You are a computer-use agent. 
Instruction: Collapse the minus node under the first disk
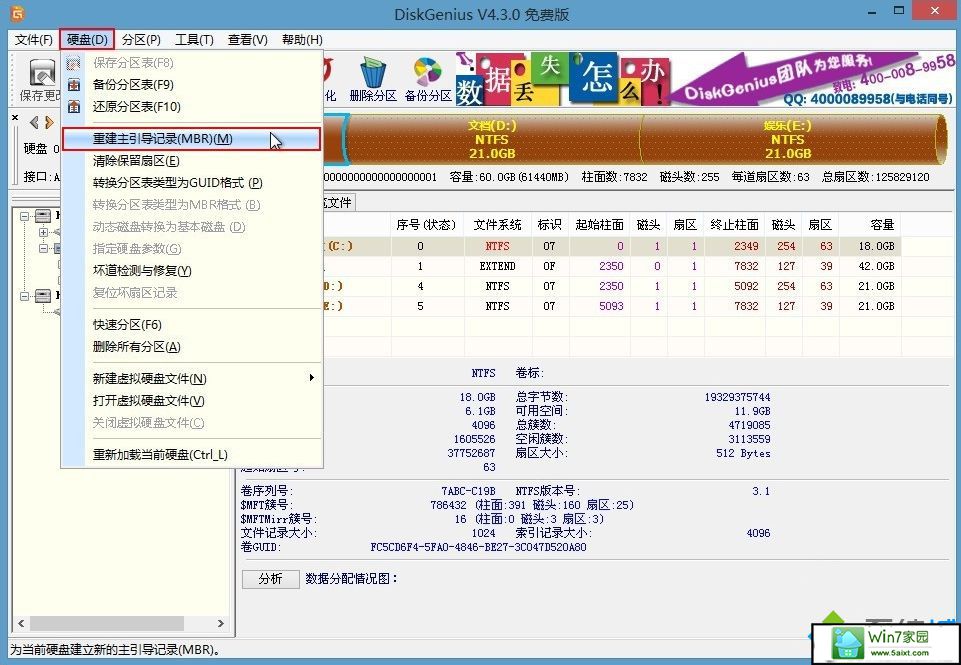tap(43, 248)
